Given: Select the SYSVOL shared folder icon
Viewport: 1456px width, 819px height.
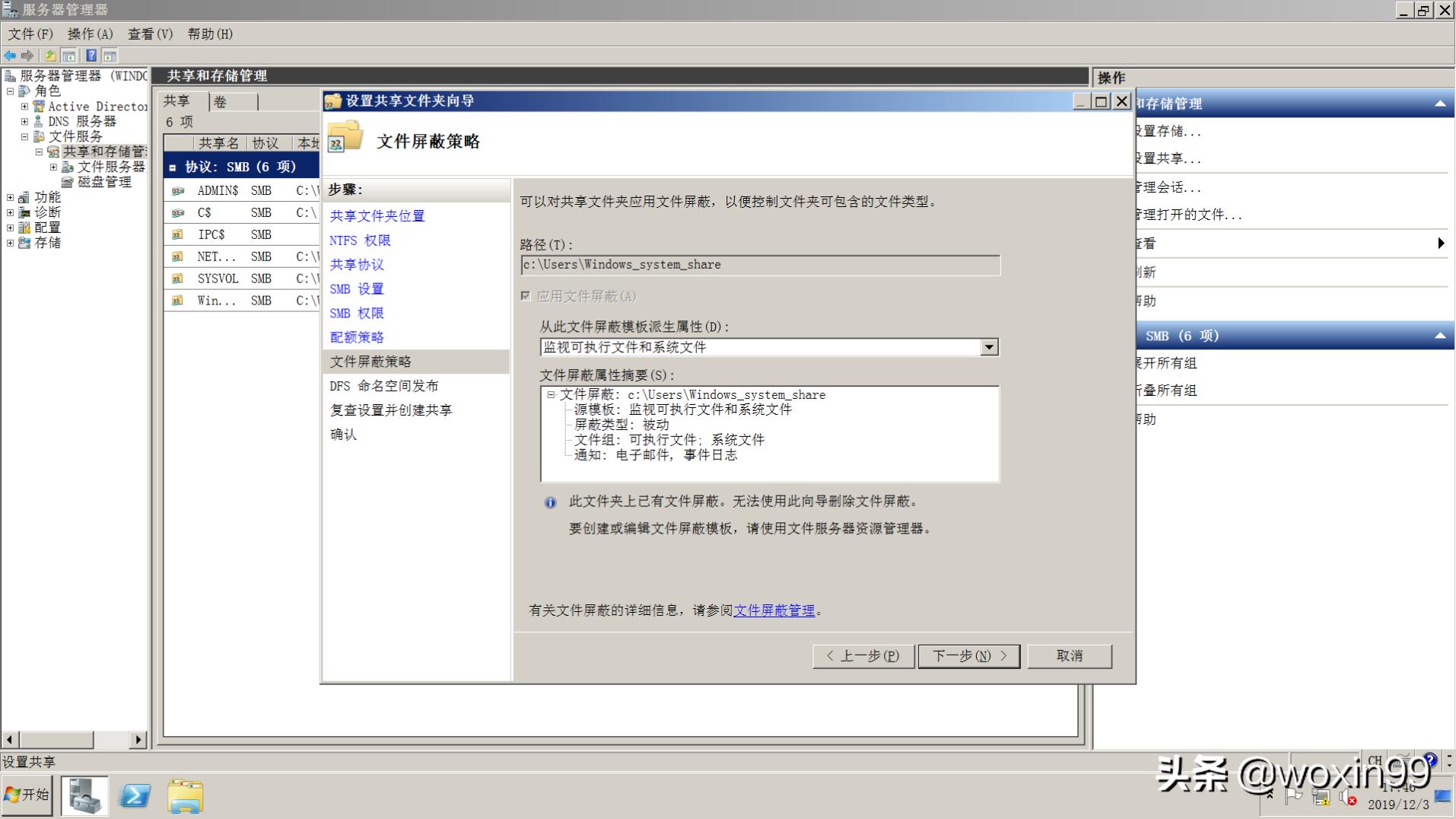Looking at the screenshot, I should tap(177, 278).
